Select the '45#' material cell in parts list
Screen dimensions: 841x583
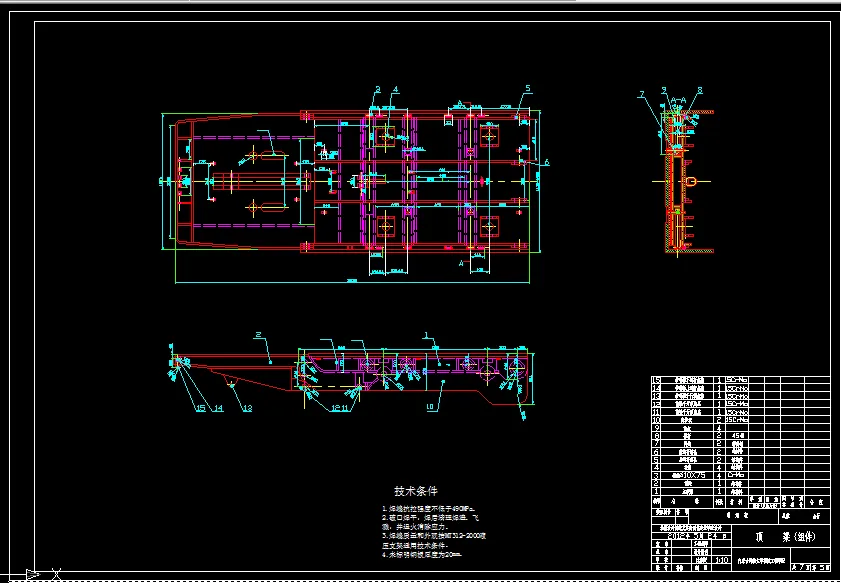tap(737, 436)
